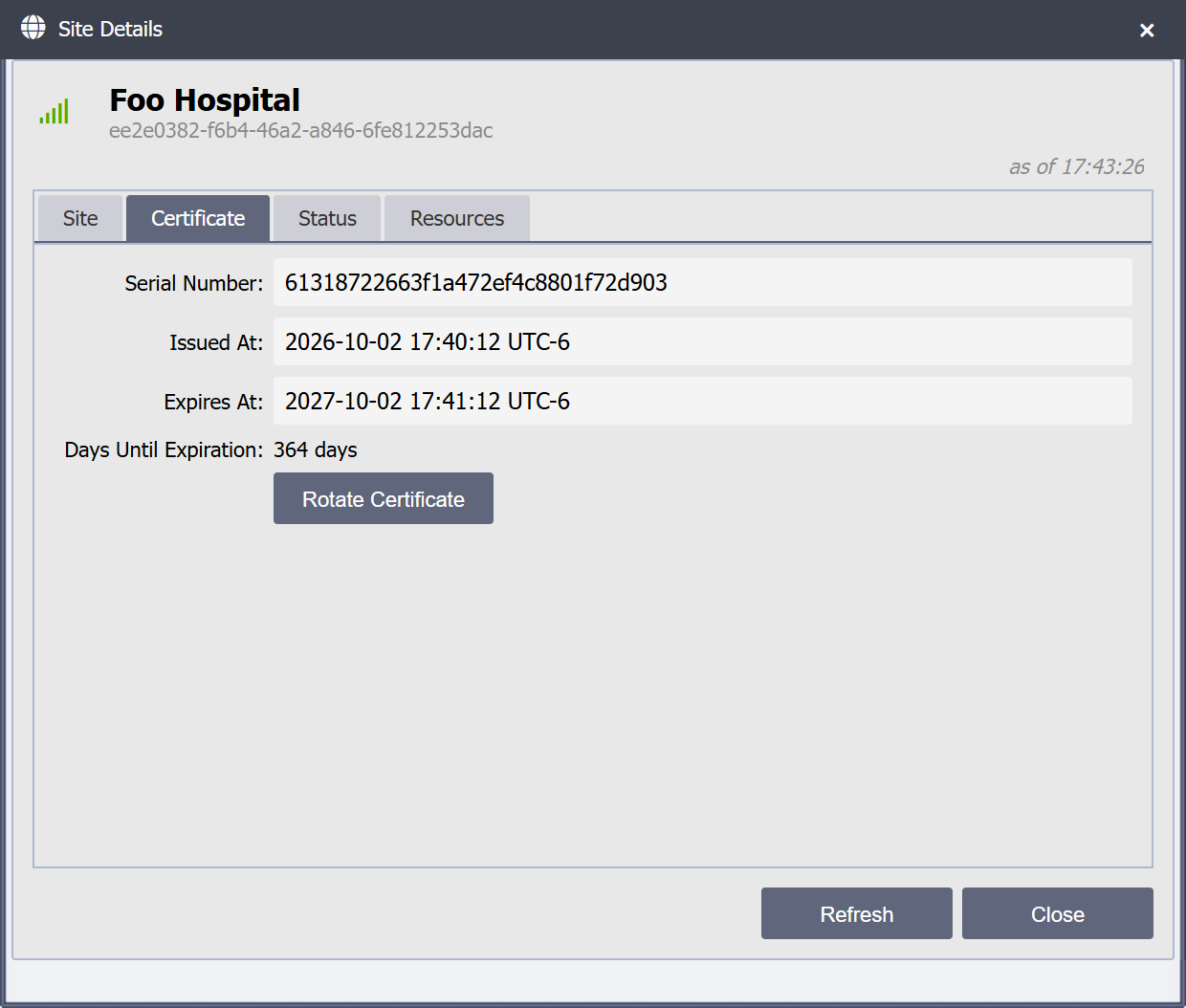
Task: Click the globe icon in title bar
Action: pyautogui.click(x=33, y=28)
